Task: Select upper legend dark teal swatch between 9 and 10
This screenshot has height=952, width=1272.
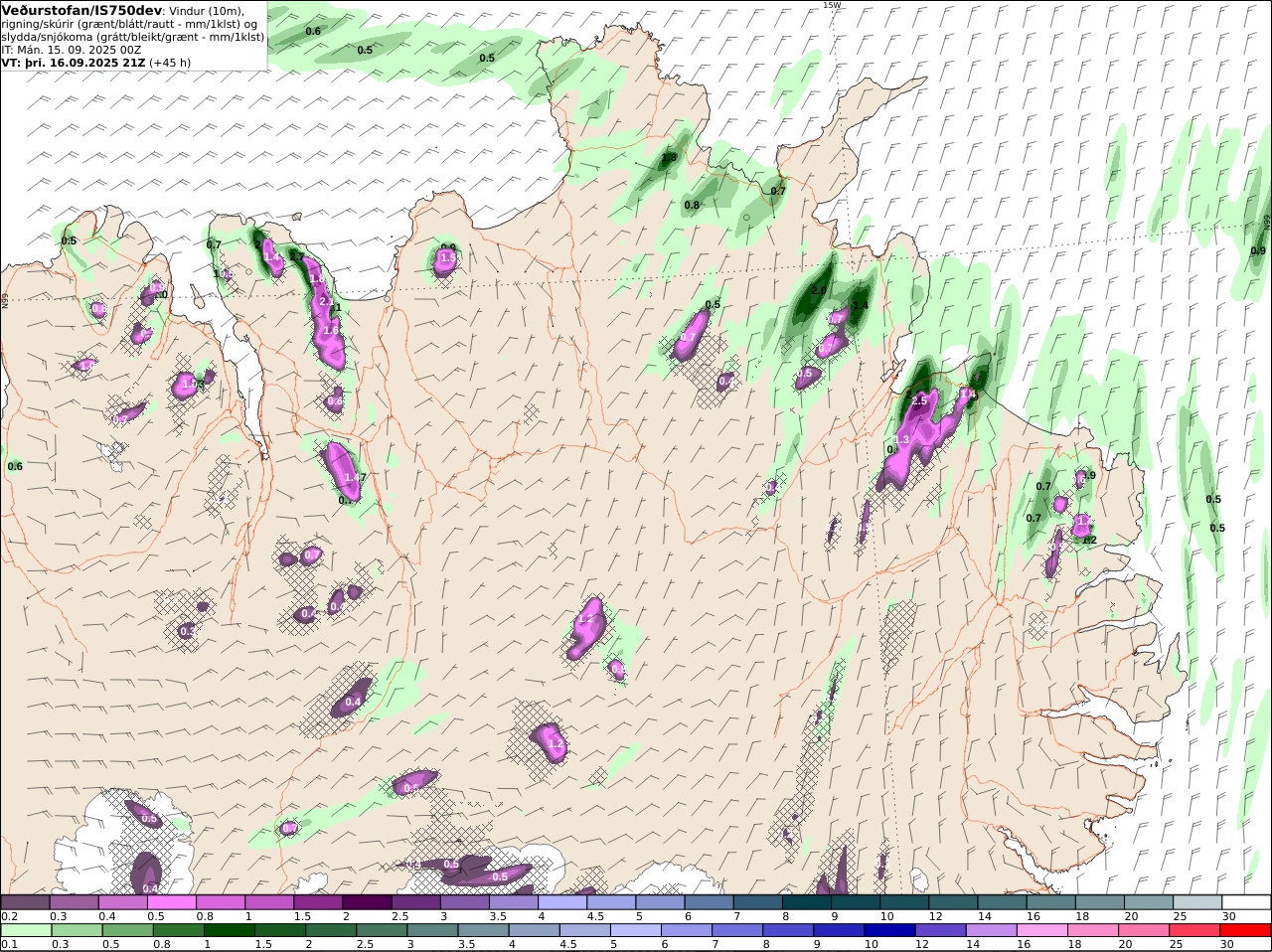Action: (x=856, y=902)
